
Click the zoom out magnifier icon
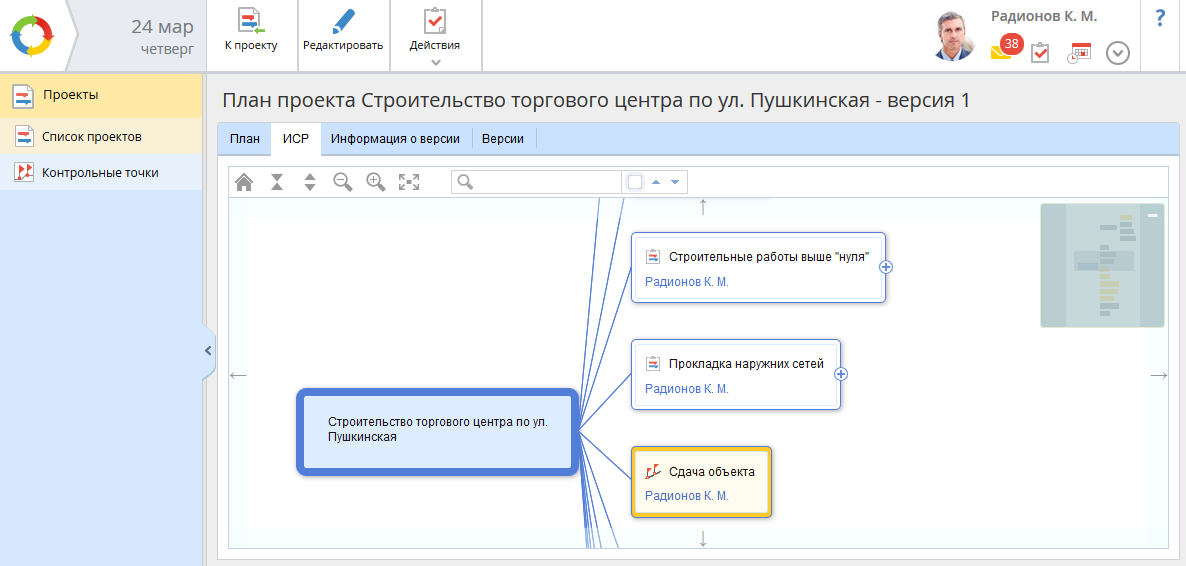(343, 182)
